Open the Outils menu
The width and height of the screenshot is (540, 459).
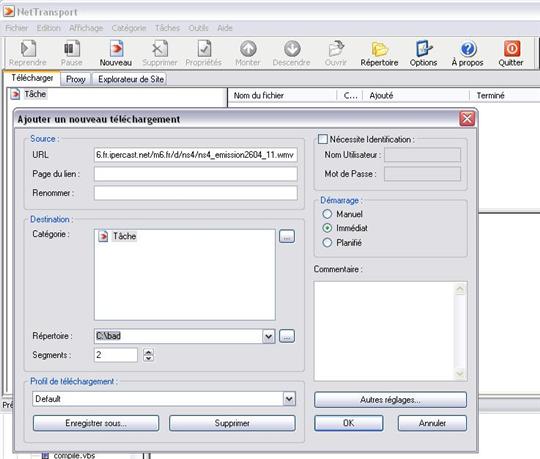click(198, 28)
